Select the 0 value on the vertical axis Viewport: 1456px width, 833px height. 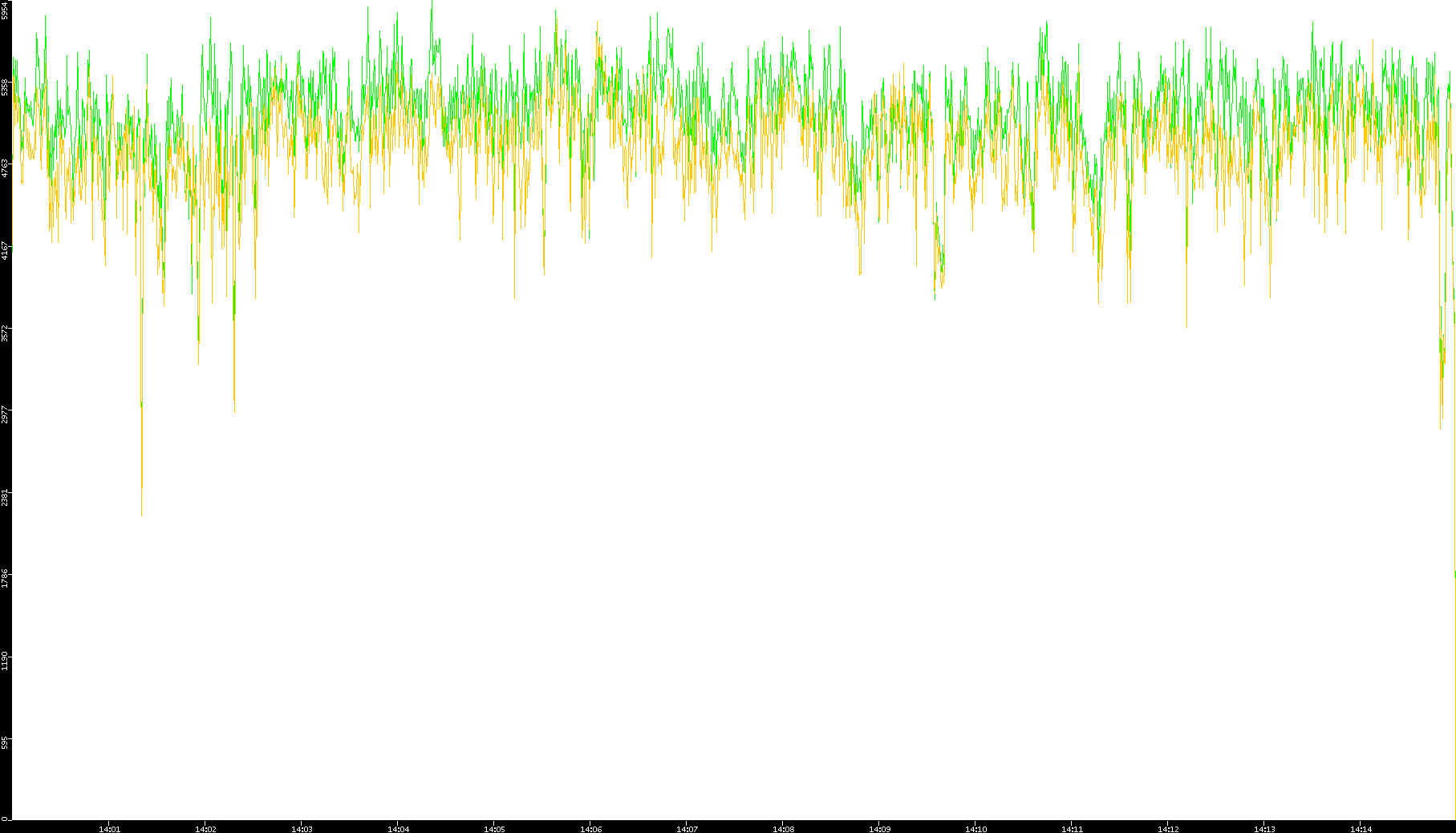click(x=5, y=819)
